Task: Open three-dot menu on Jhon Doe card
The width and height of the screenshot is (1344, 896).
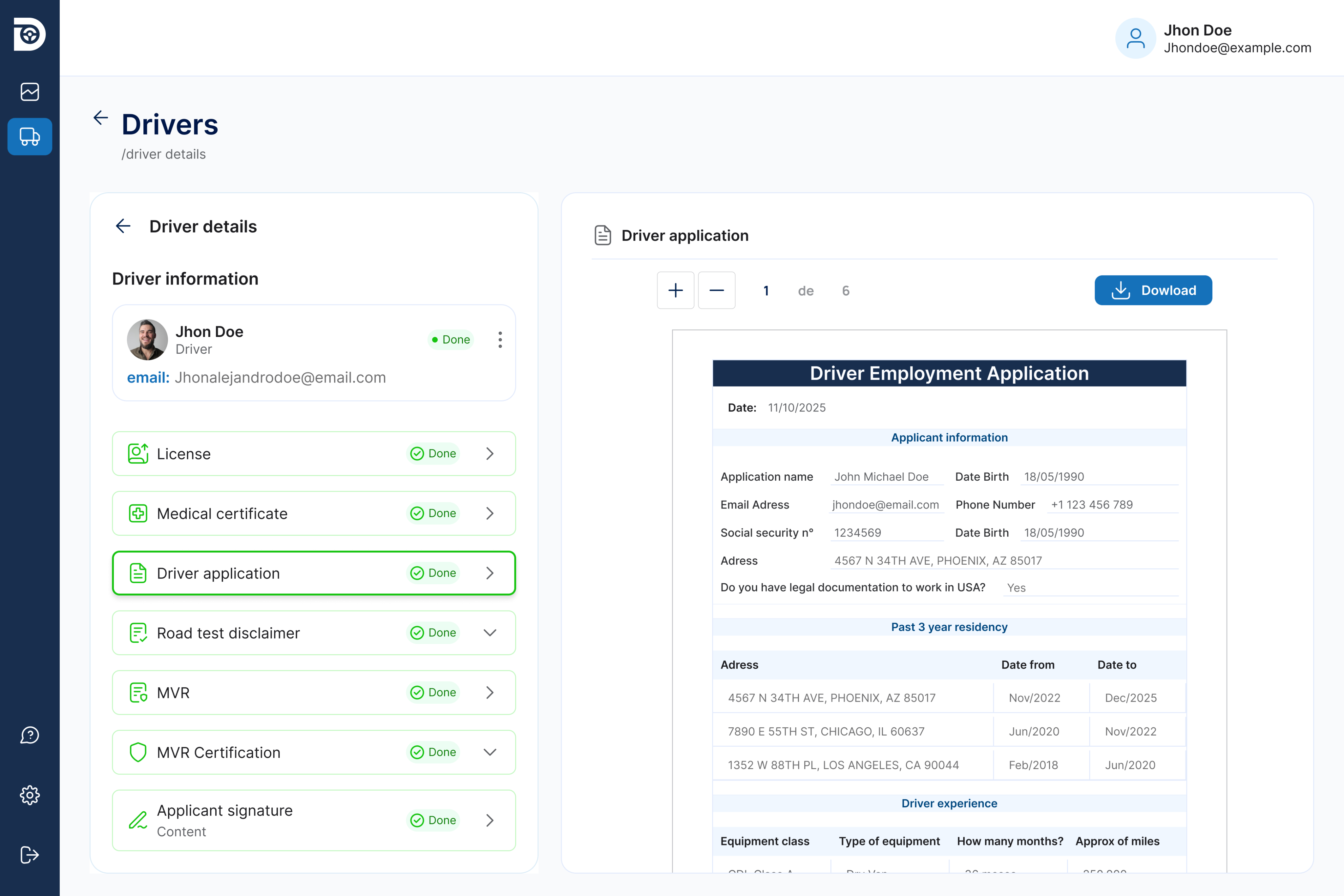Action: tap(500, 340)
